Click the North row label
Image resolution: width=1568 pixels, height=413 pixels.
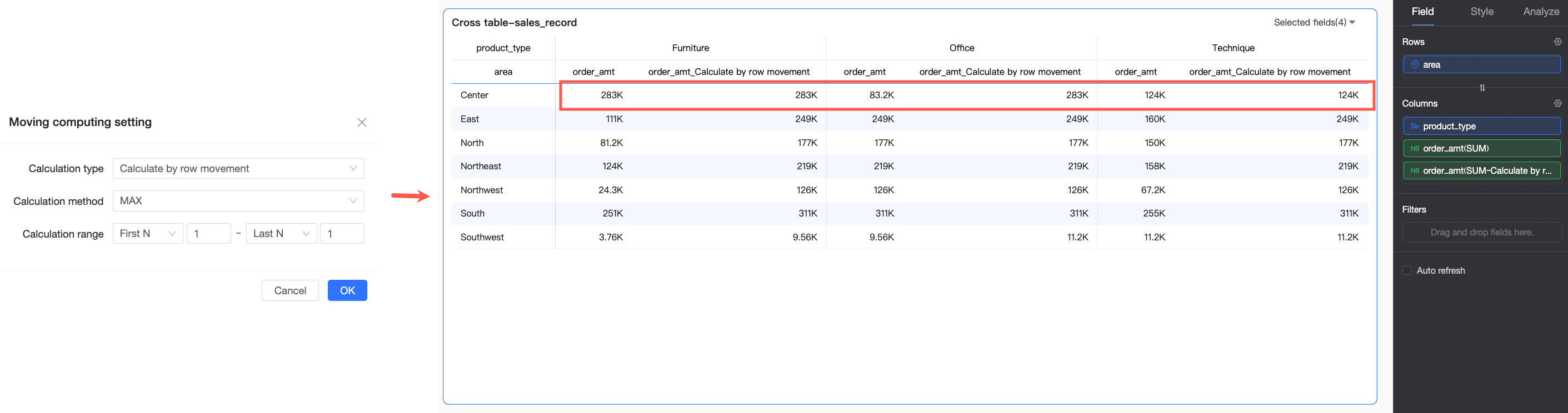(x=472, y=143)
